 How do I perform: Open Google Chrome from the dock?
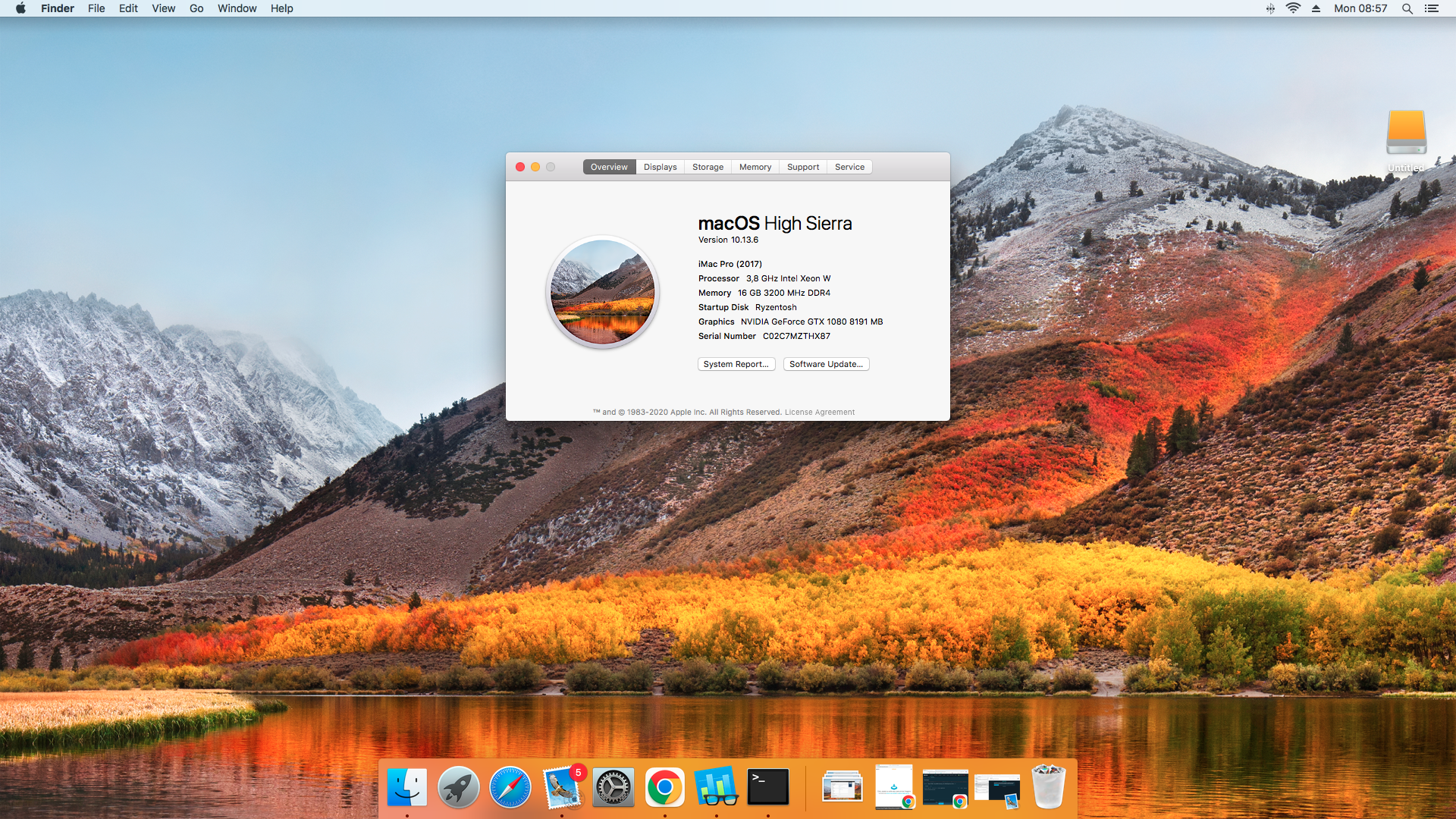664,787
